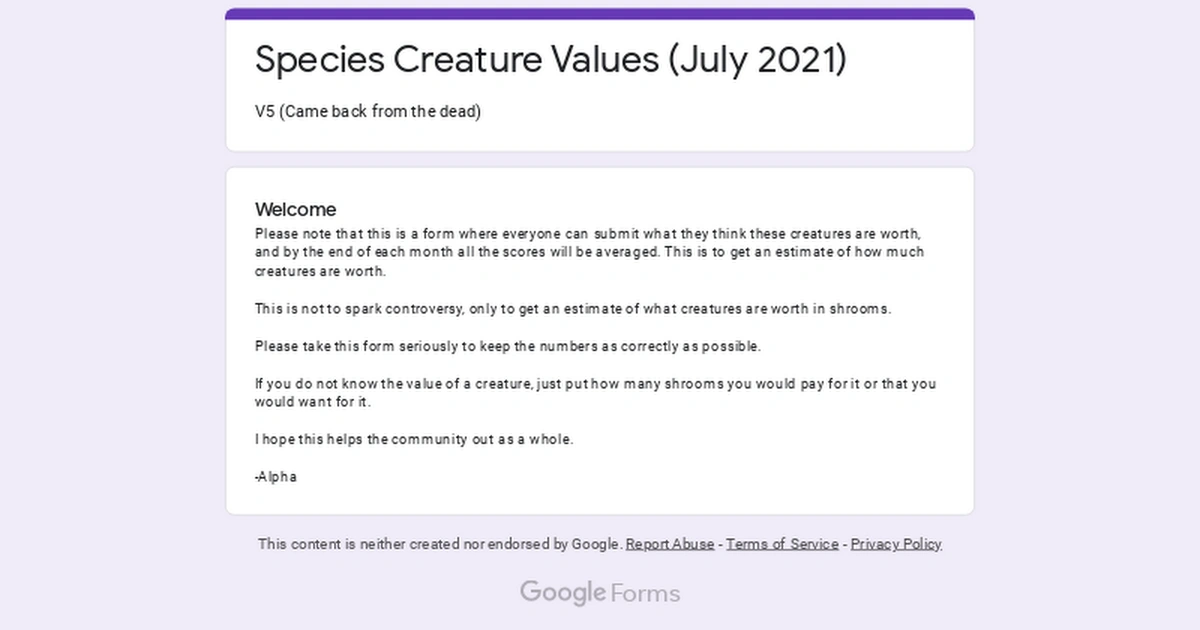Click the -Alpha signature text
The height and width of the screenshot is (630, 1200).
click(x=275, y=477)
